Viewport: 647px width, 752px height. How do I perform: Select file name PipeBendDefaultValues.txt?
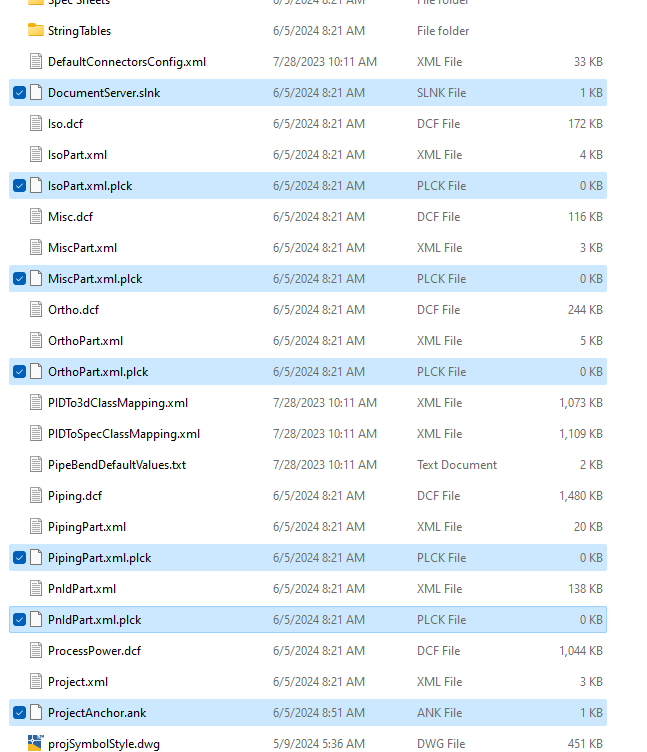pyautogui.click(x=117, y=465)
